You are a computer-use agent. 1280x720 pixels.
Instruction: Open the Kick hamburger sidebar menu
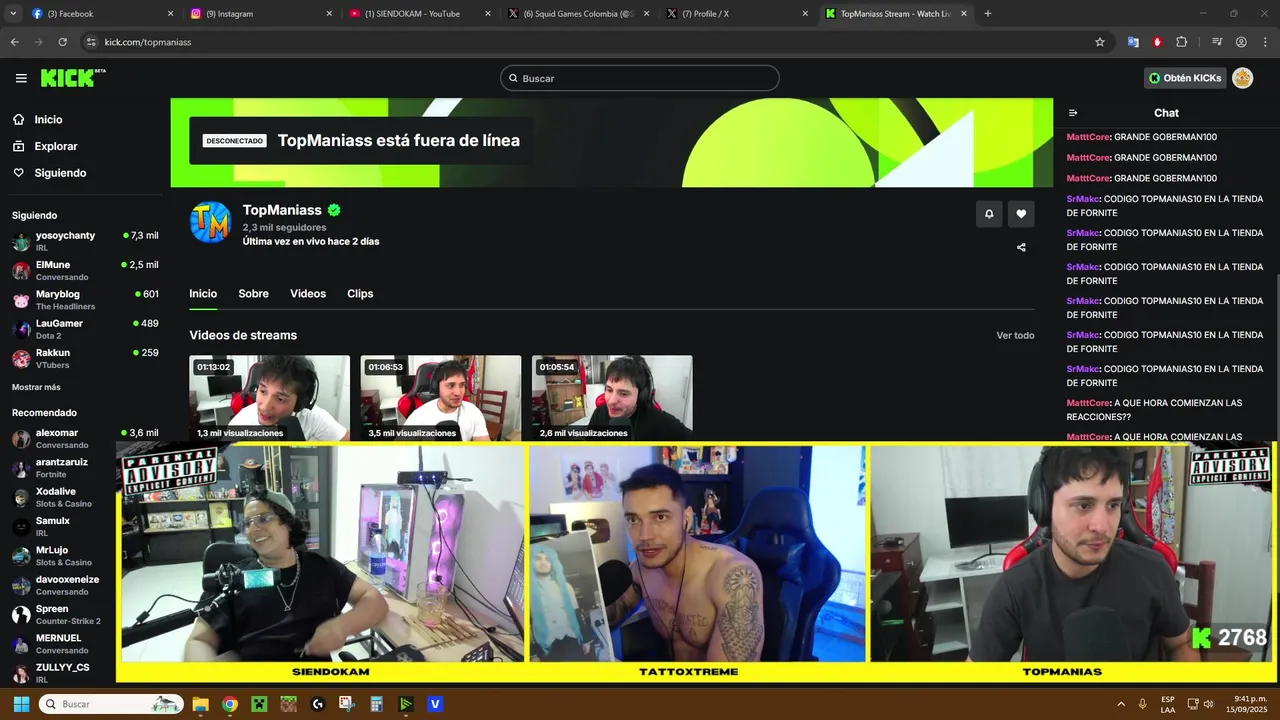21,78
